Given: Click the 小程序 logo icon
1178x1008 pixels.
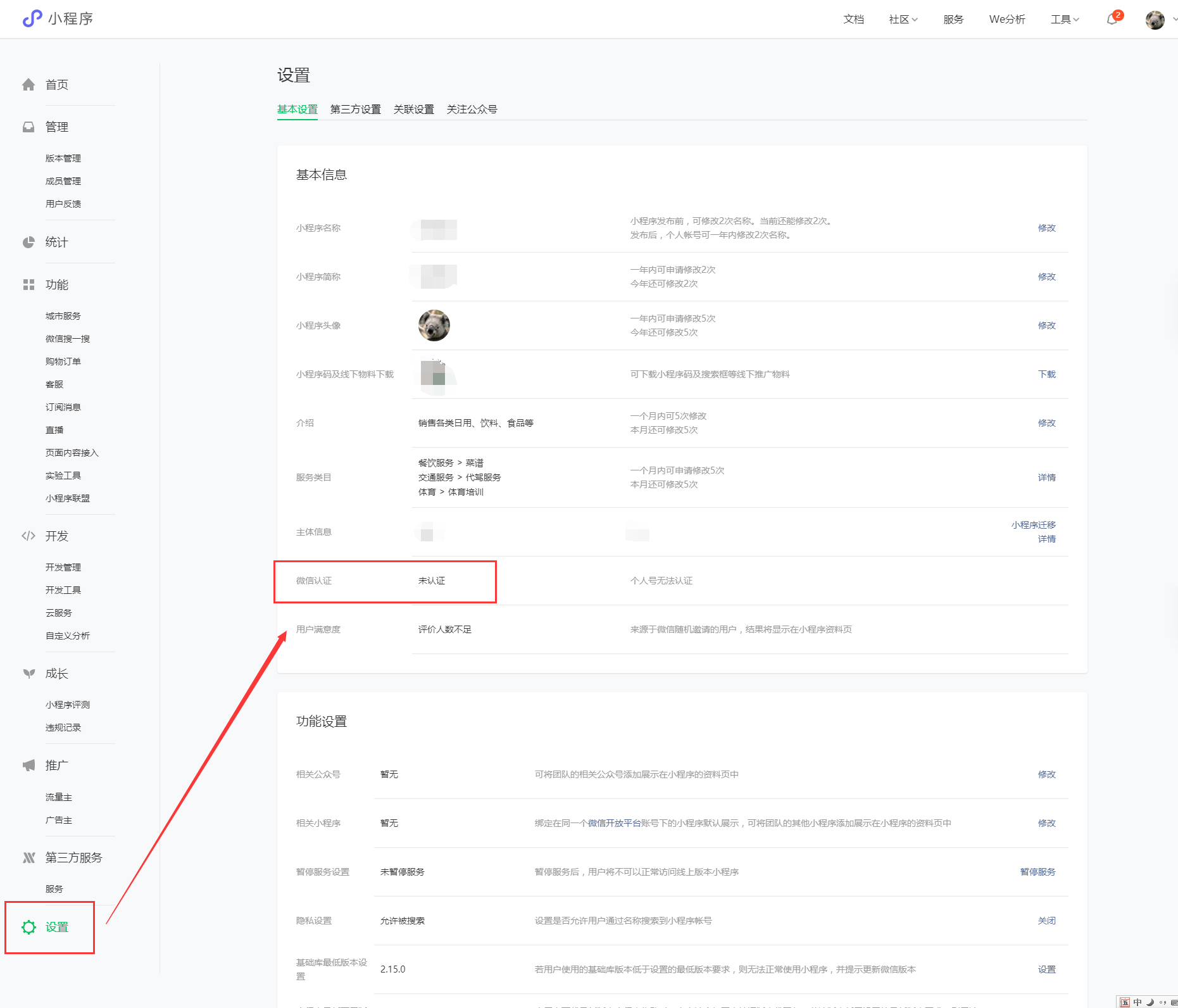Looking at the screenshot, I should click(x=32, y=18).
